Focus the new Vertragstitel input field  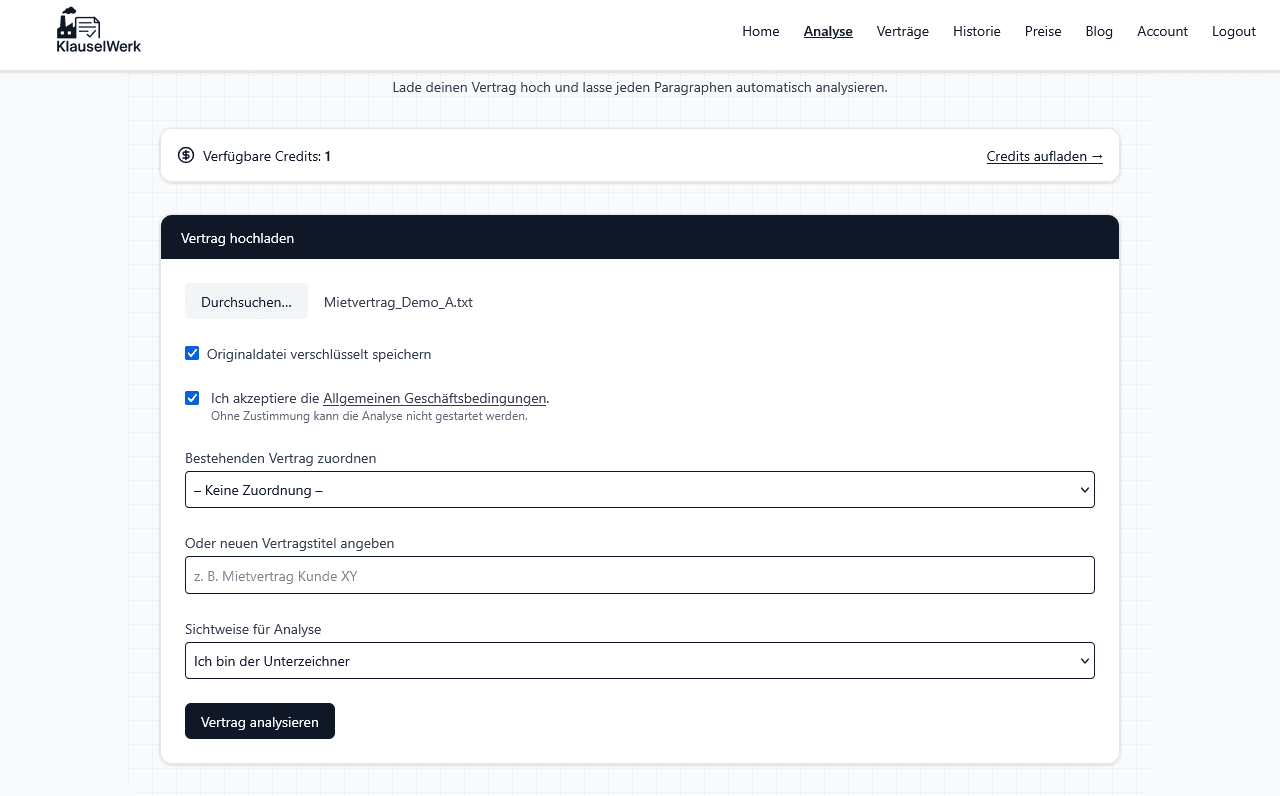tap(639, 576)
